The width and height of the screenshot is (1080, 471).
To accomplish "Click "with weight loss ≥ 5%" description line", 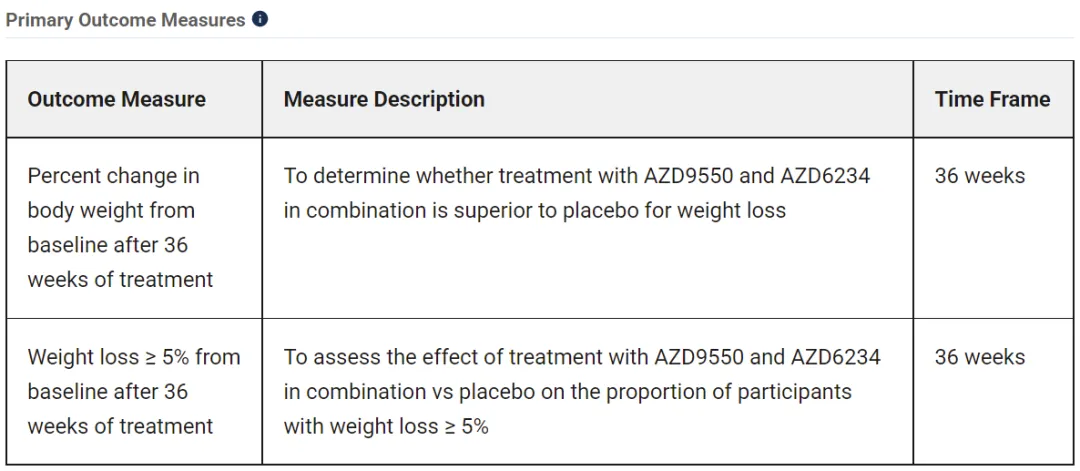I will (x=386, y=426).
